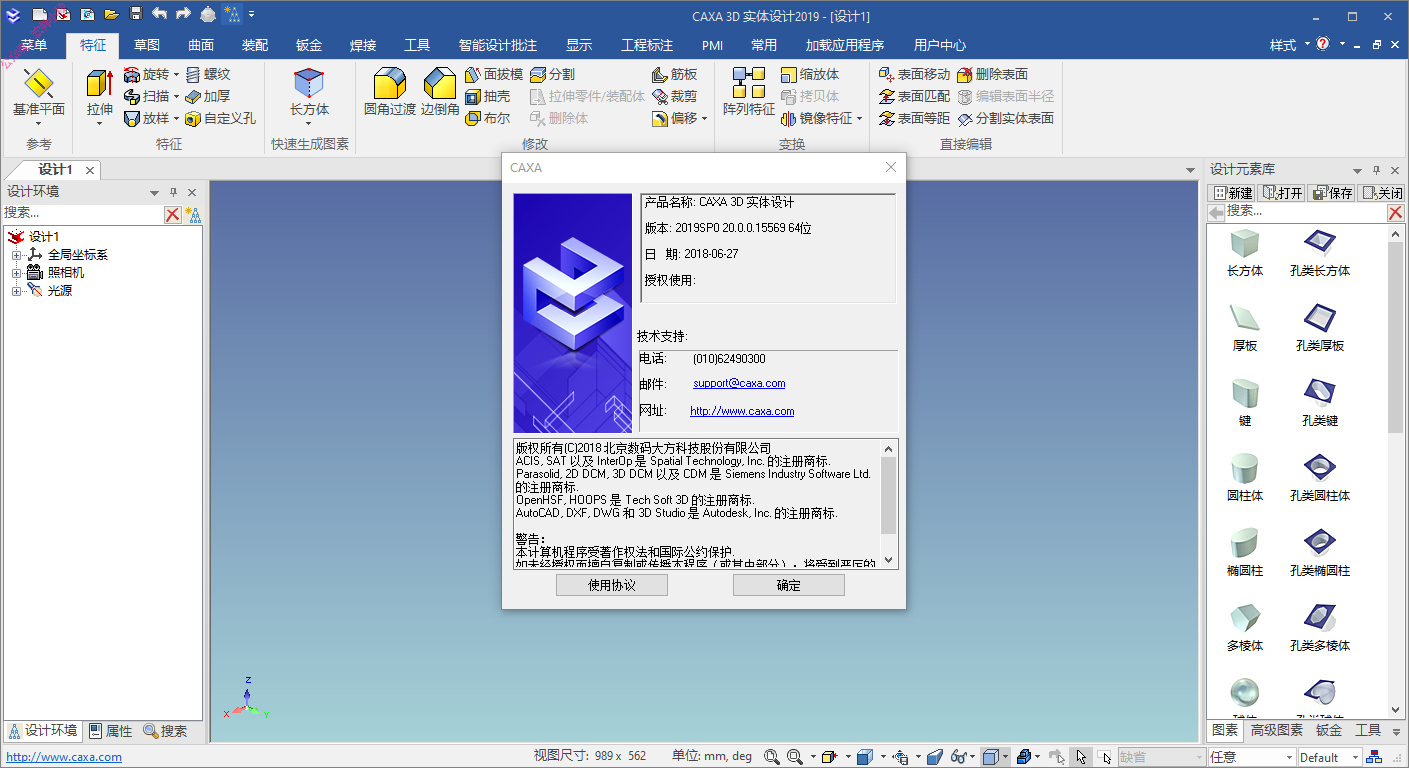Select the 筋板 rib tool
The height and width of the screenshot is (768, 1409).
[x=675, y=74]
